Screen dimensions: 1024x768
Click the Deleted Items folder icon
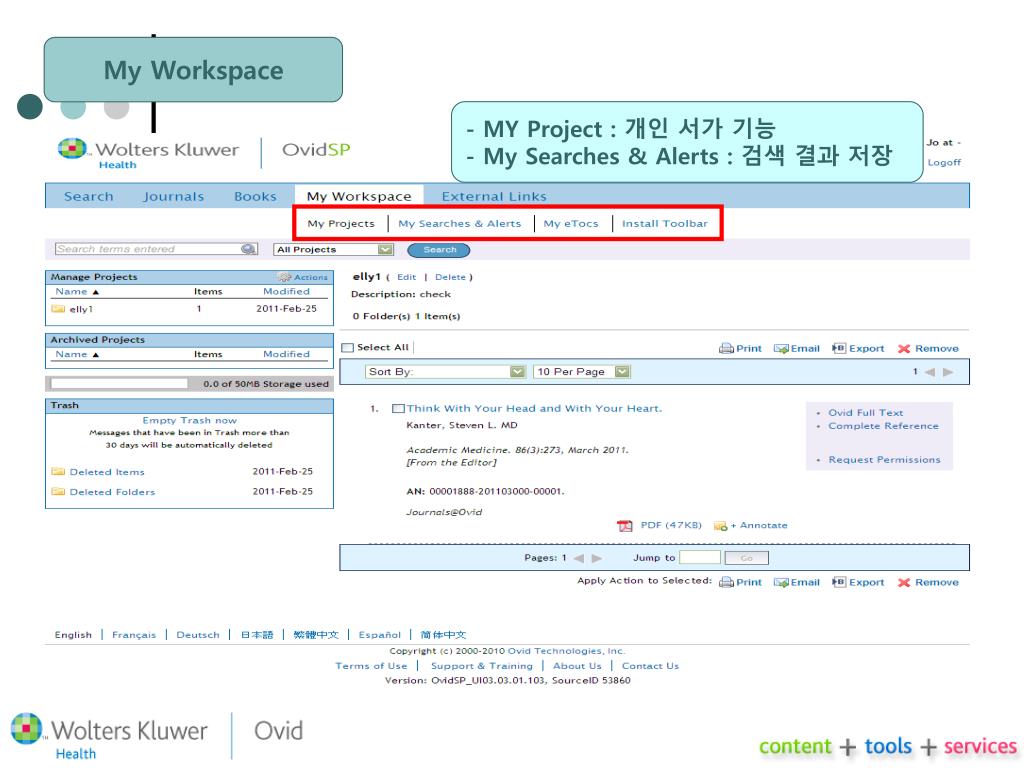click(x=58, y=472)
